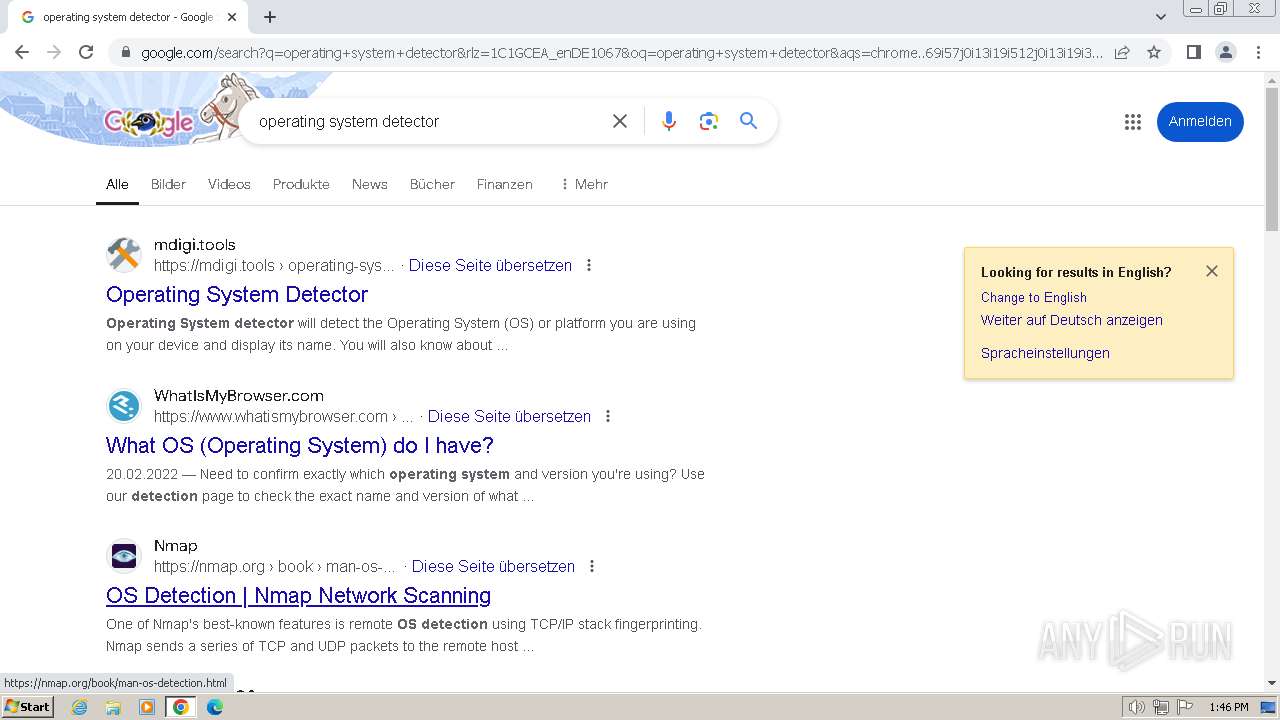Open Action Center flag in tray

(1185, 707)
